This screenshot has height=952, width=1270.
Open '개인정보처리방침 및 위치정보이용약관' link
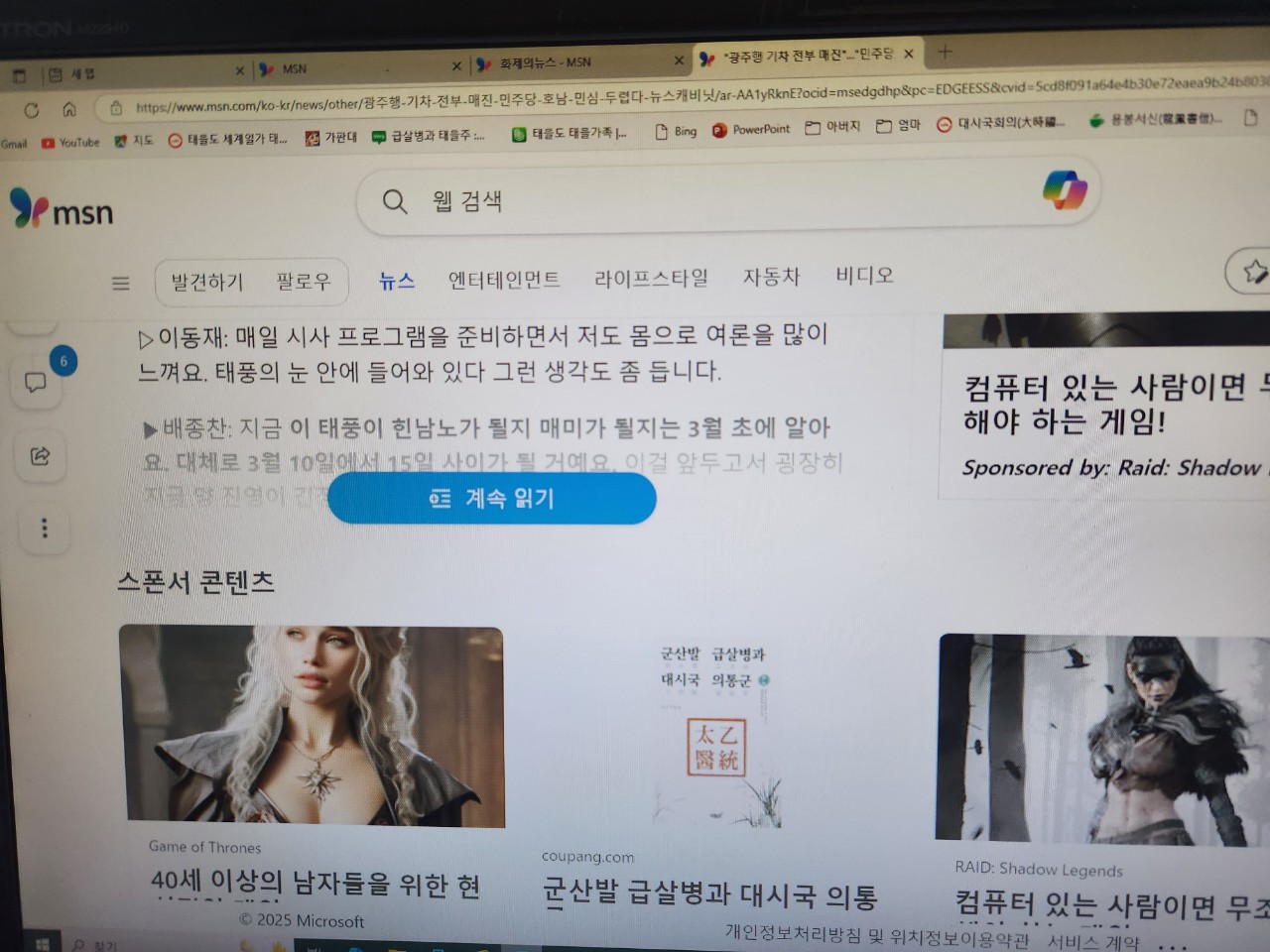877,934
